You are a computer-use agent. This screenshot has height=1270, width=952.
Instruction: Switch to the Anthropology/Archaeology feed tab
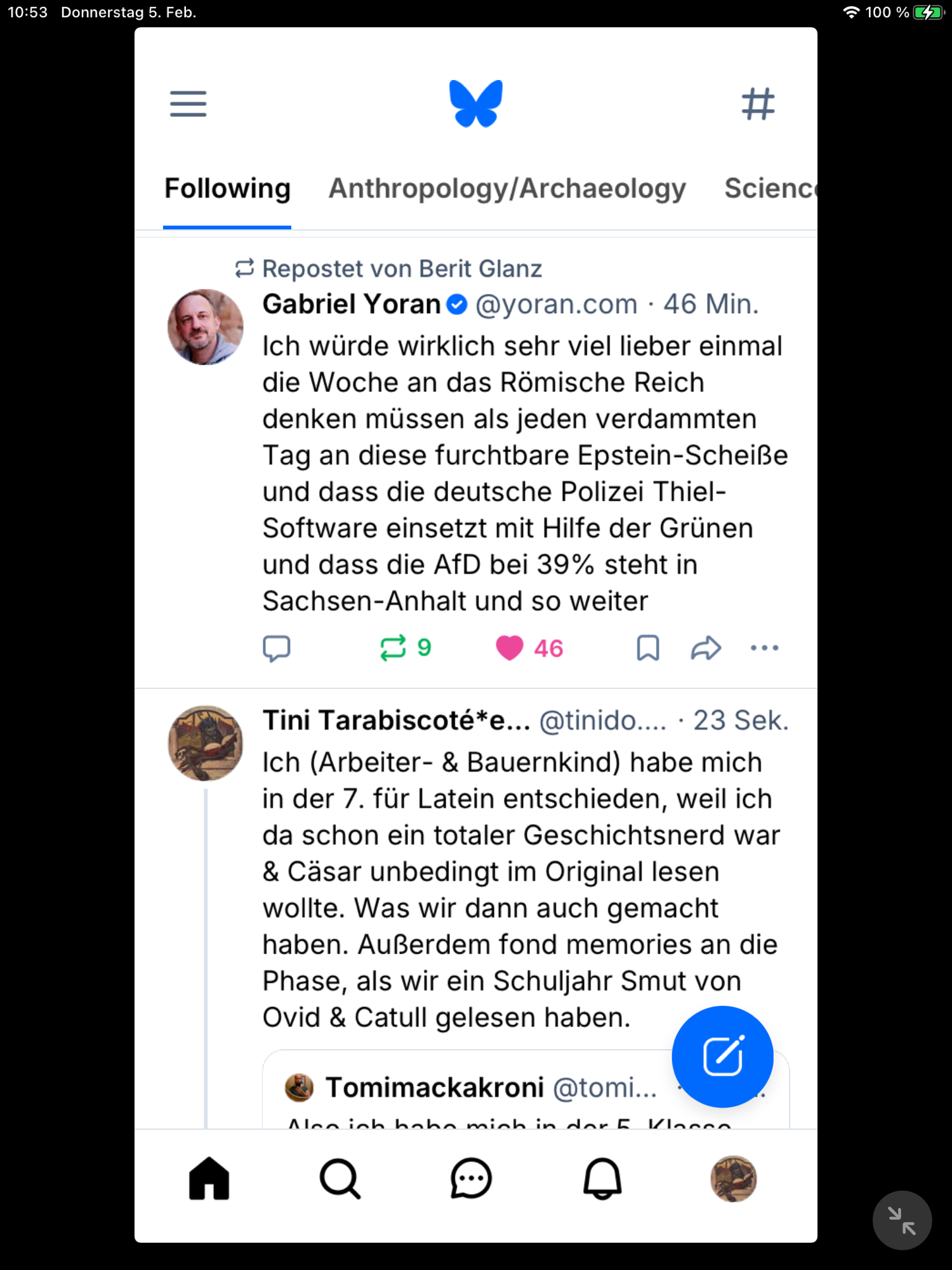coord(507,189)
